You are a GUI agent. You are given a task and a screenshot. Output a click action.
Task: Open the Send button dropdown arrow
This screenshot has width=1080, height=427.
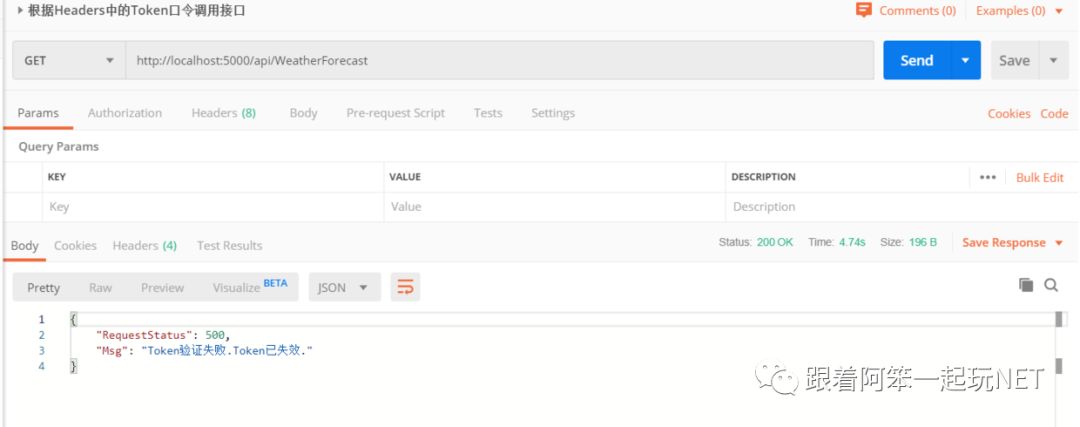click(966, 61)
